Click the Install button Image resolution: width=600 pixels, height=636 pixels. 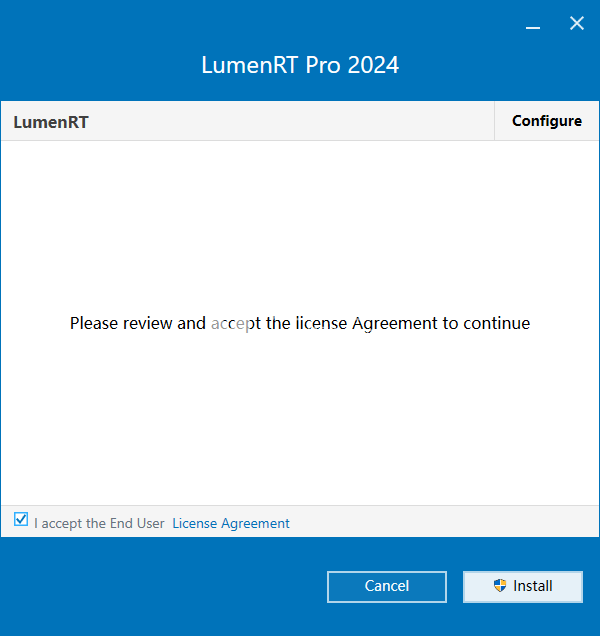tap(523, 587)
